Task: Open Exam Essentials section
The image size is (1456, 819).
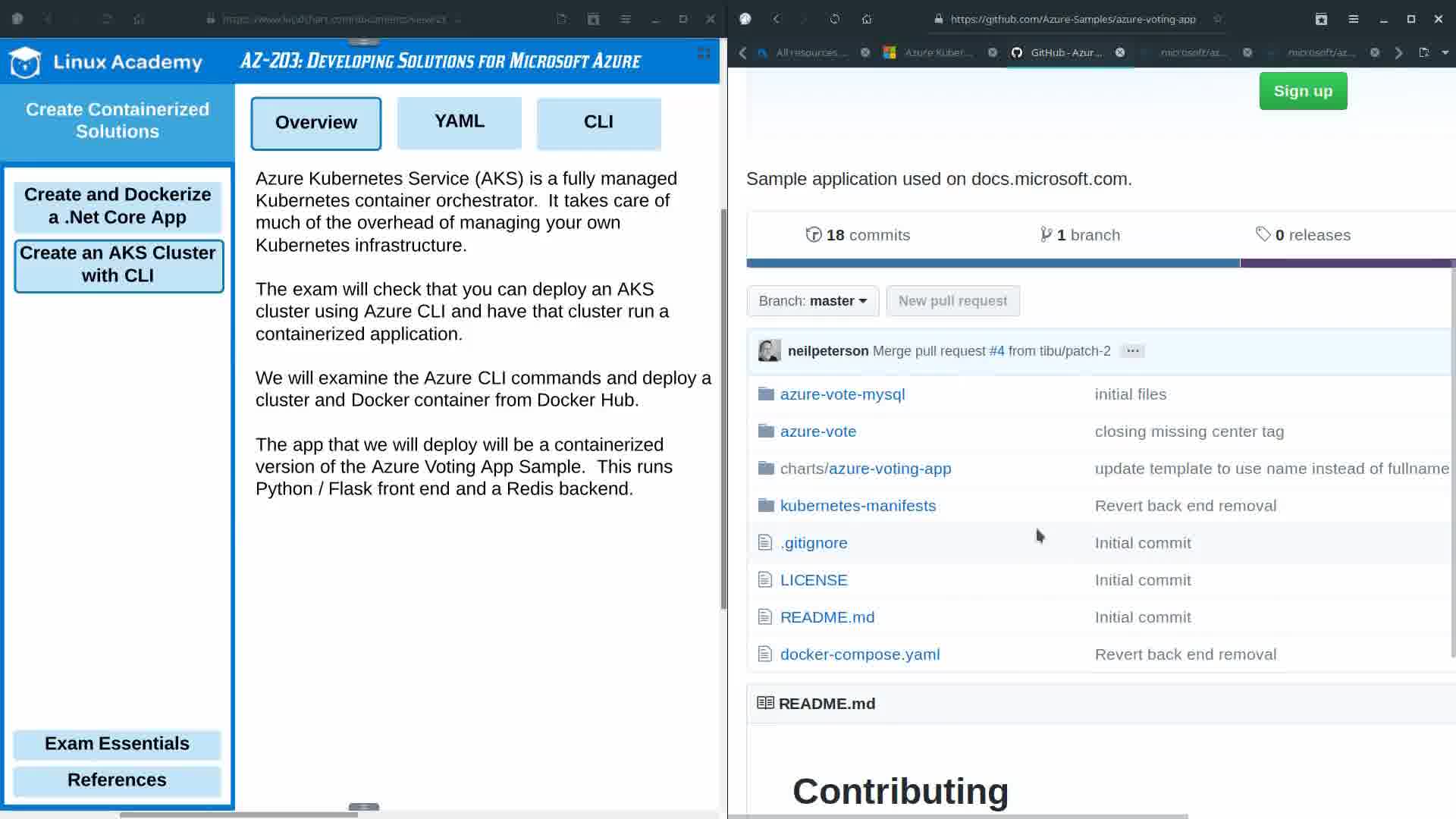Action: (x=117, y=744)
